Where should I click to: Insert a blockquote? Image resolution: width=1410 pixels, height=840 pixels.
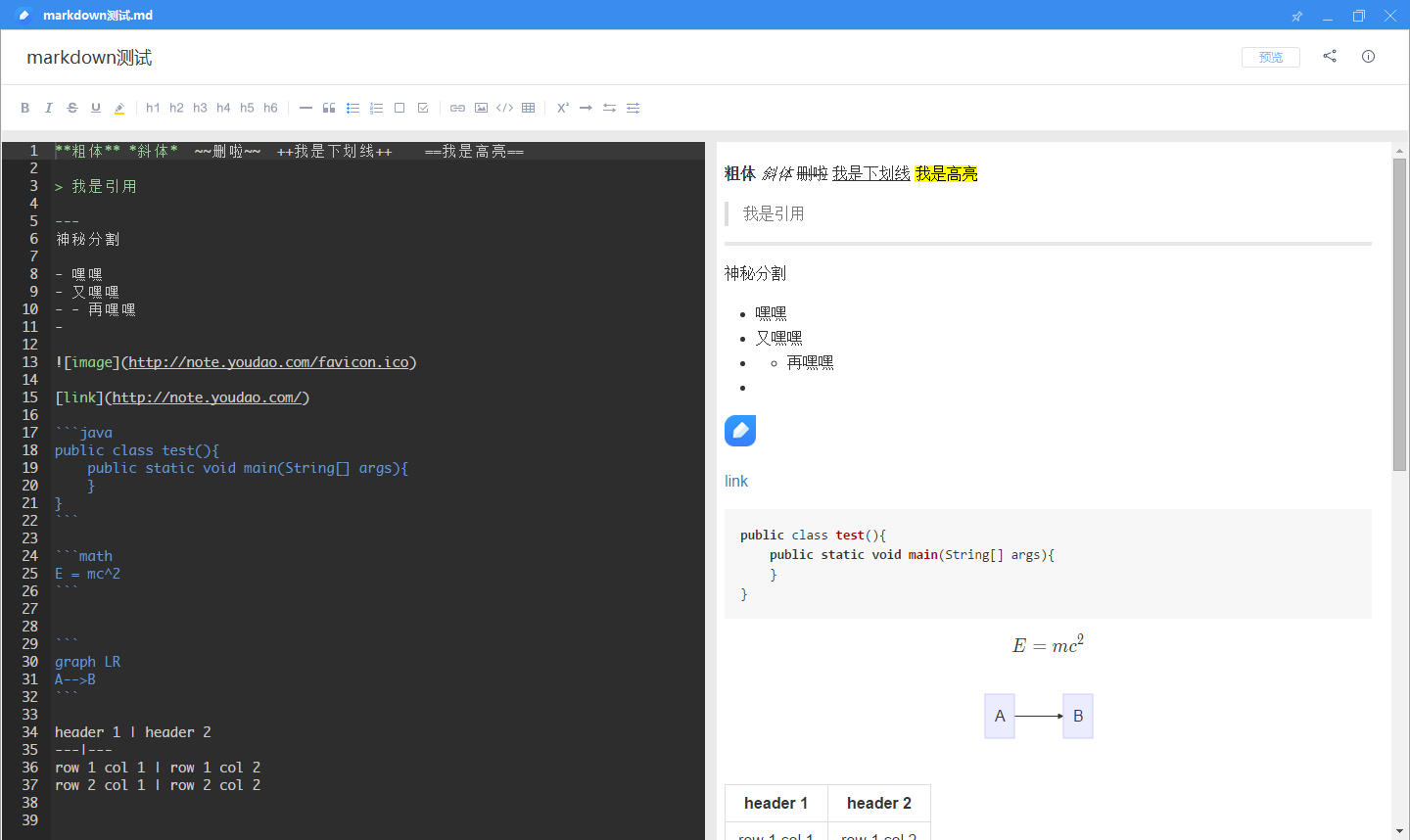click(x=329, y=108)
